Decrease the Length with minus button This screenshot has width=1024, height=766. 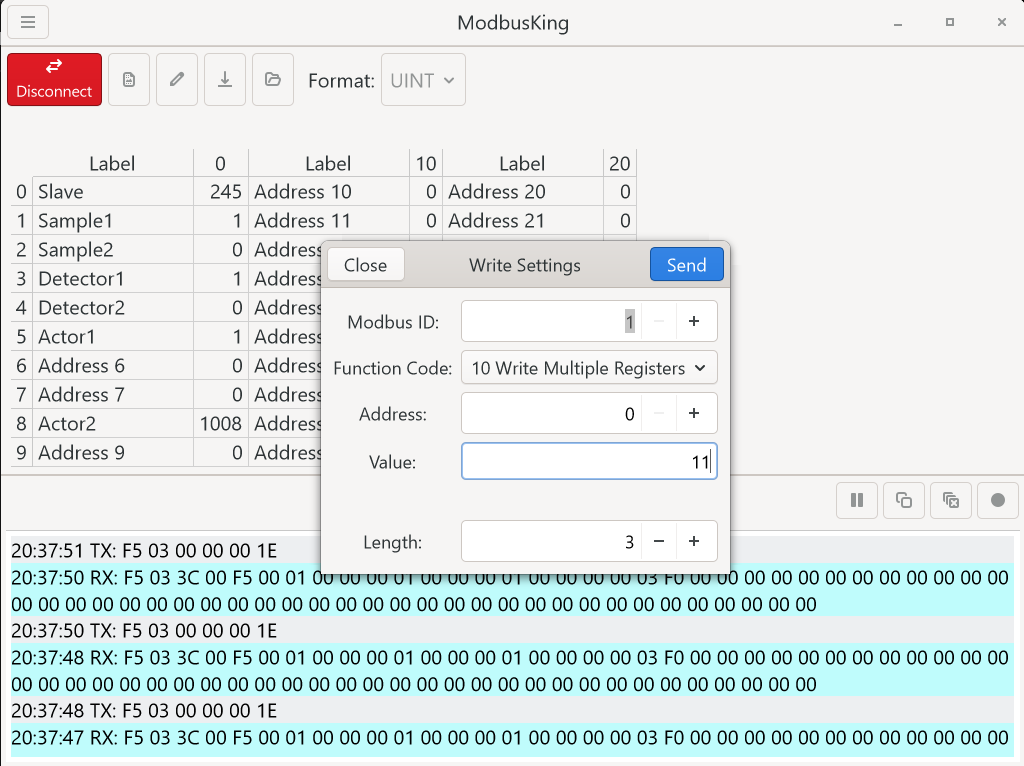coord(659,542)
